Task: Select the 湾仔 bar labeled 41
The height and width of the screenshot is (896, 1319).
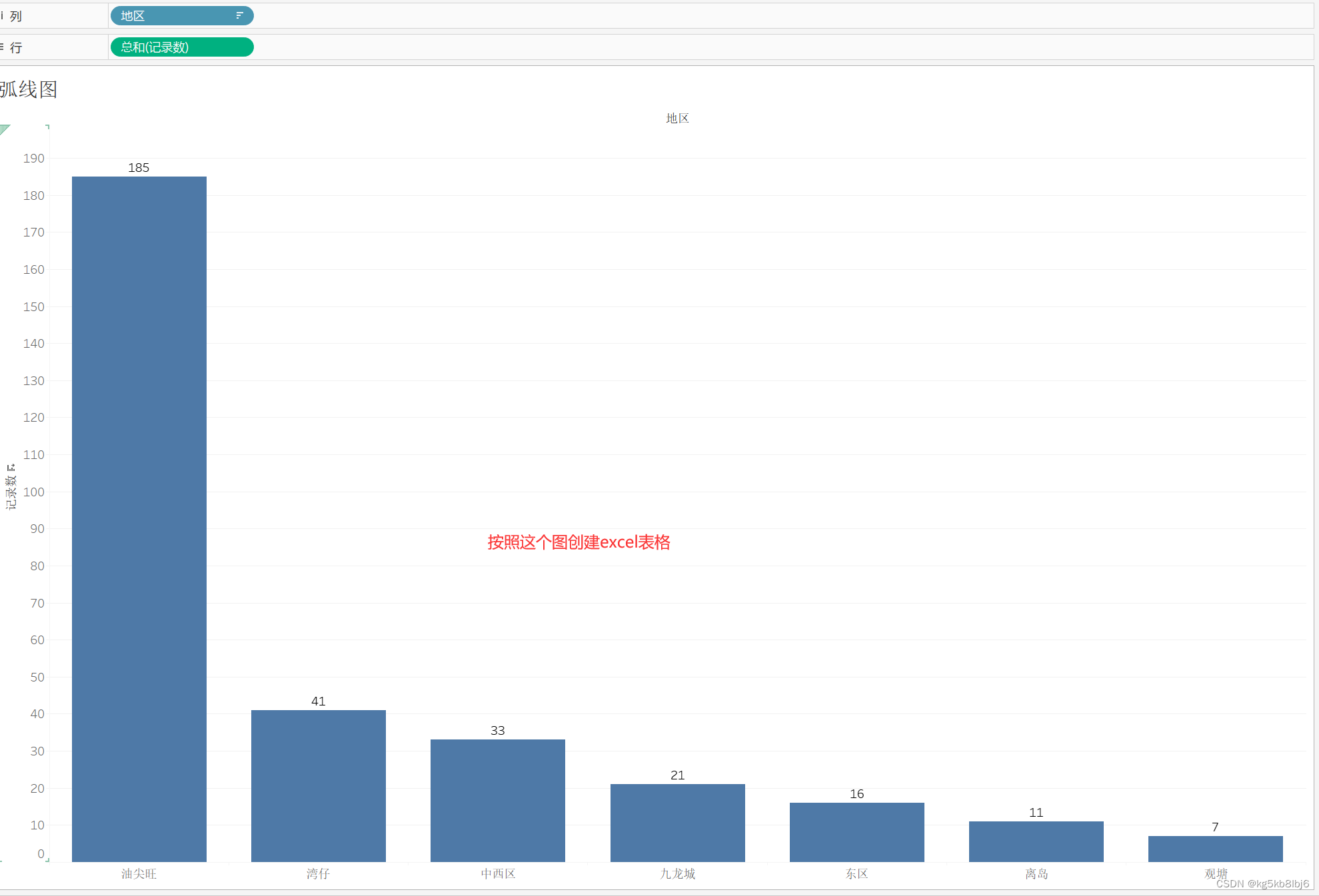Action: 319,786
